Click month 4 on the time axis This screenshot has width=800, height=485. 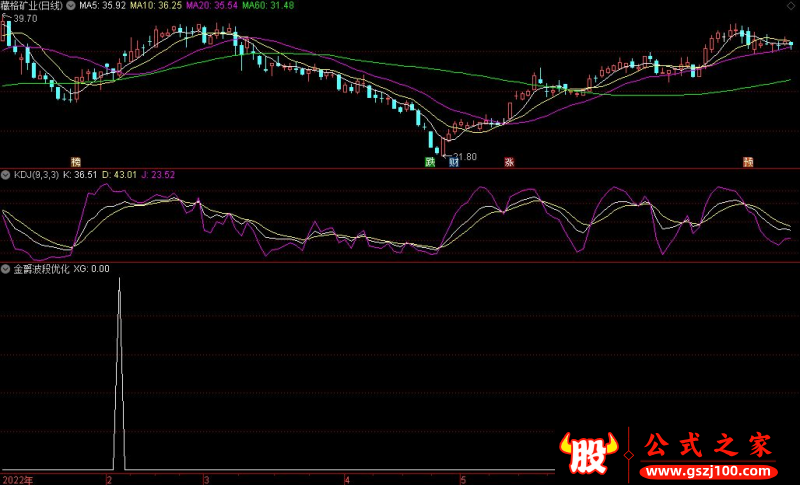347,480
